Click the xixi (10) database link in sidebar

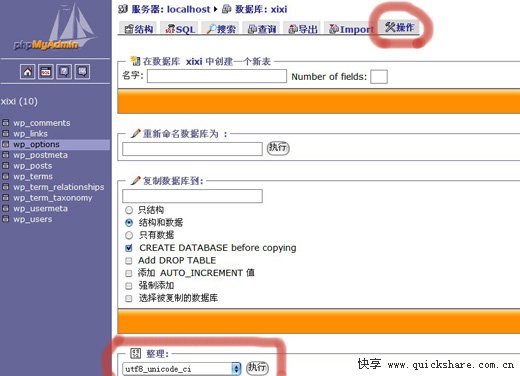[19, 101]
